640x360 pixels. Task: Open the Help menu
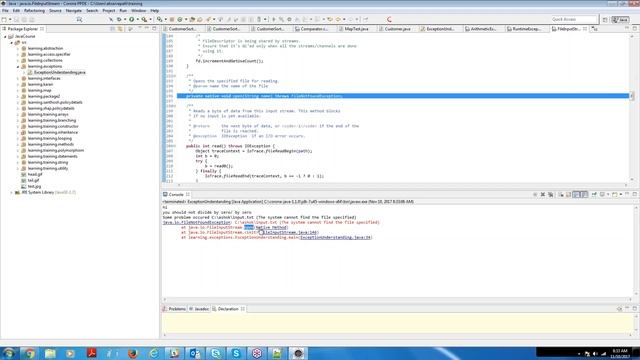tap(155, 11)
